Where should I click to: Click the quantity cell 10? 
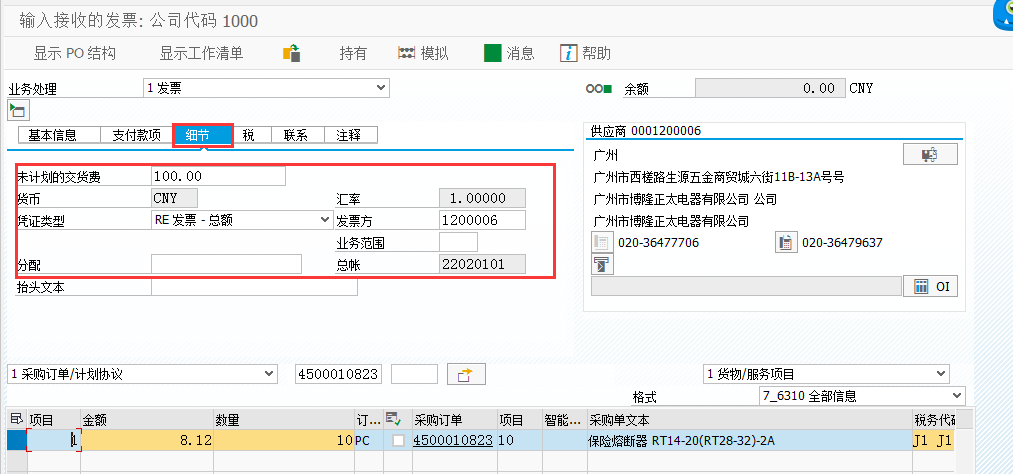[x=284, y=440]
